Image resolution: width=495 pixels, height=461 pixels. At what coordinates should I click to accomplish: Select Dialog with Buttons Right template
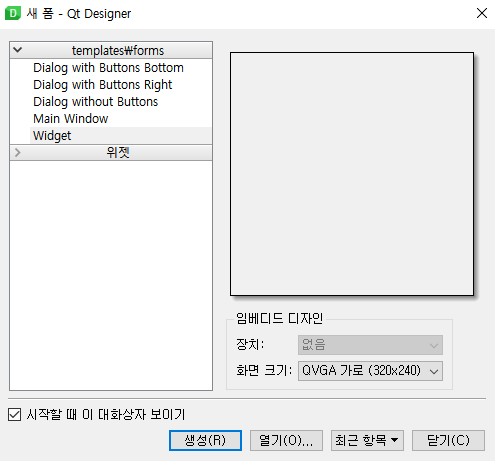tap(103, 85)
